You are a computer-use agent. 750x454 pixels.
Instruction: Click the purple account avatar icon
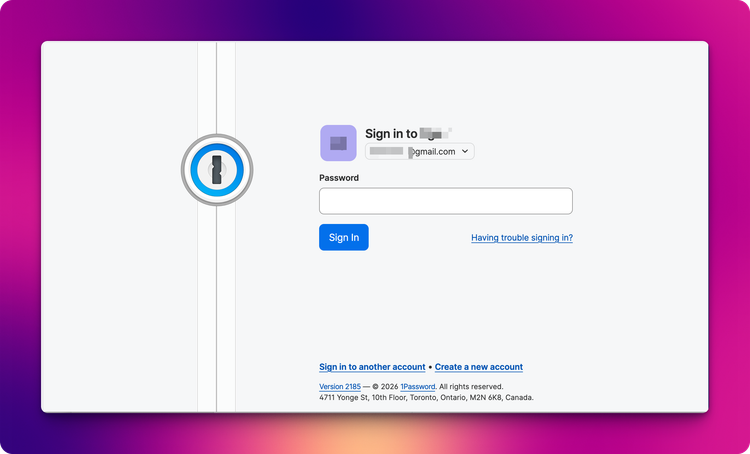[338, 143]
